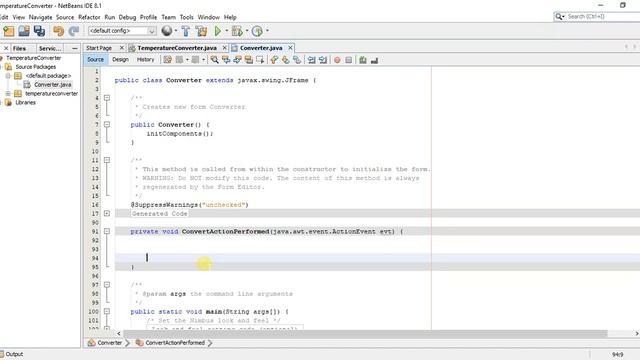Click the Stop Macro Recording icon
640x360 pixels.
(x=349, y=60)
